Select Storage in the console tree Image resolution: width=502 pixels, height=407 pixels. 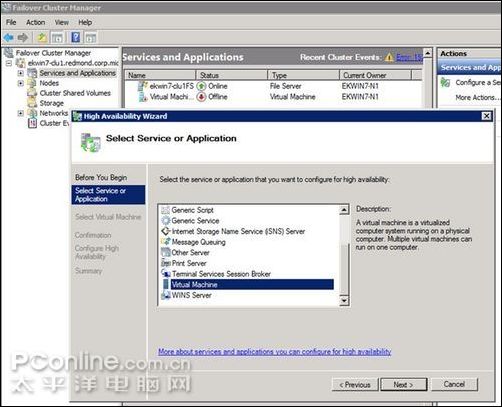pyautogui.click(x=51, y=103)
